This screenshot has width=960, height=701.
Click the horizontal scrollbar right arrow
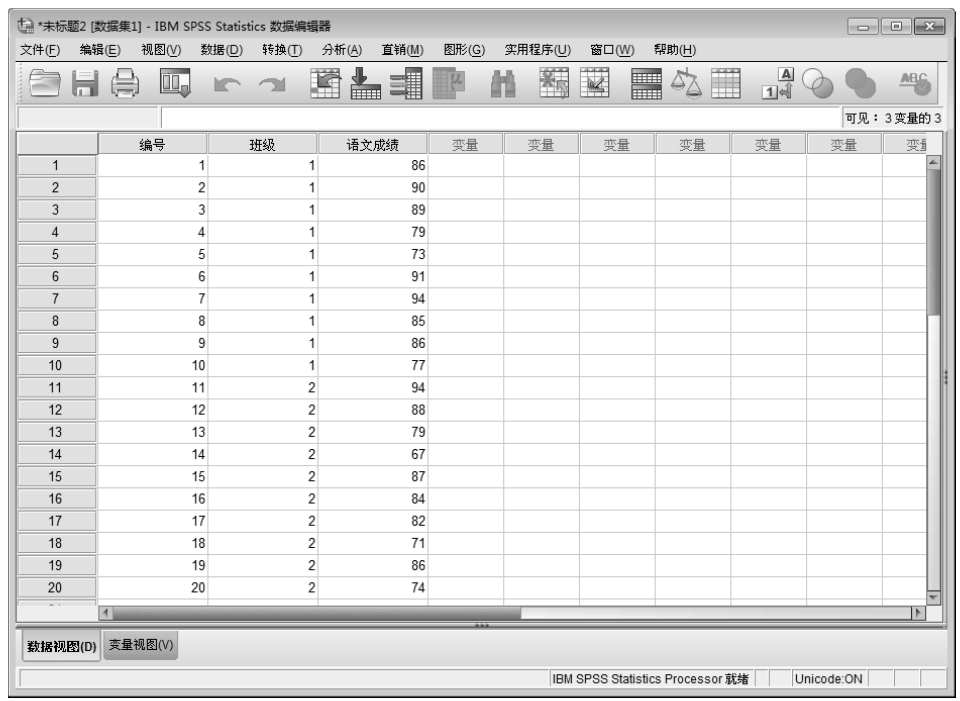coord(918,613)
